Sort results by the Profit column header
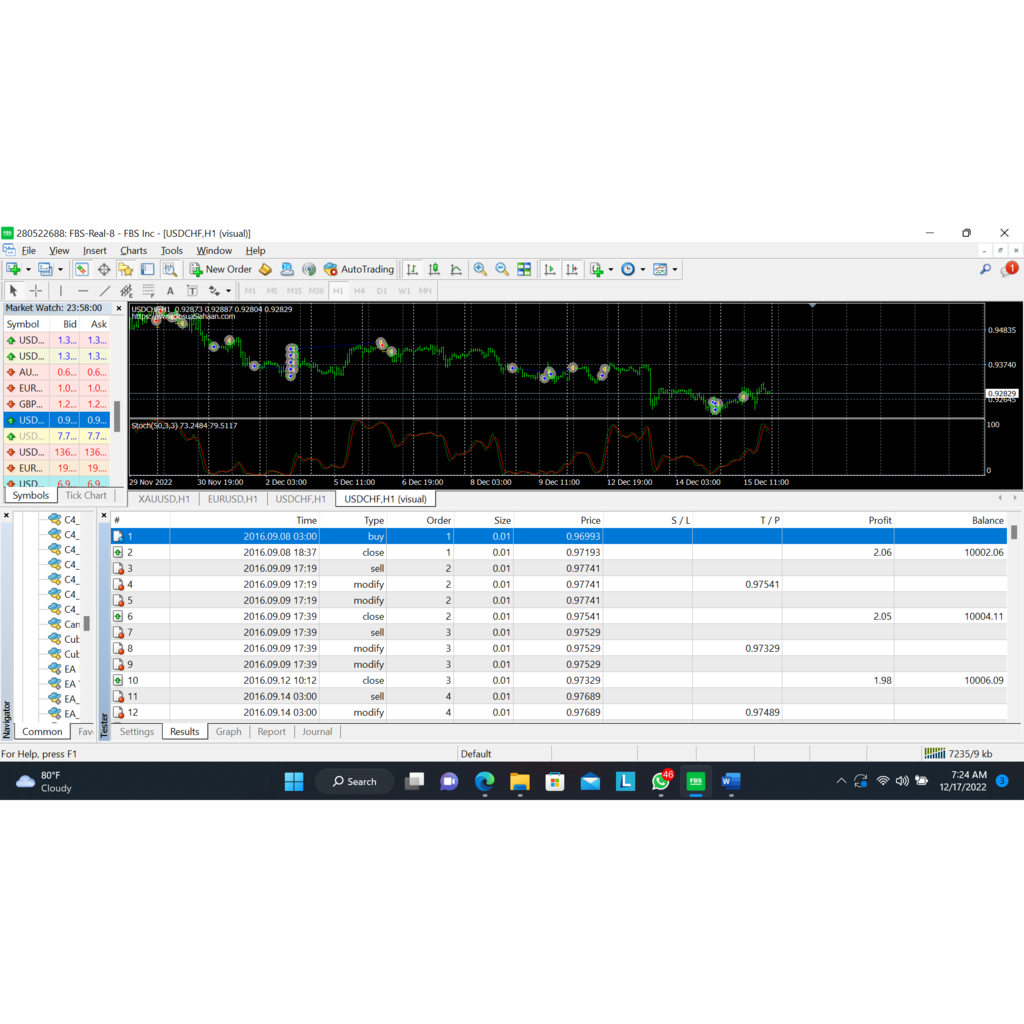 (x=838, y=520)
